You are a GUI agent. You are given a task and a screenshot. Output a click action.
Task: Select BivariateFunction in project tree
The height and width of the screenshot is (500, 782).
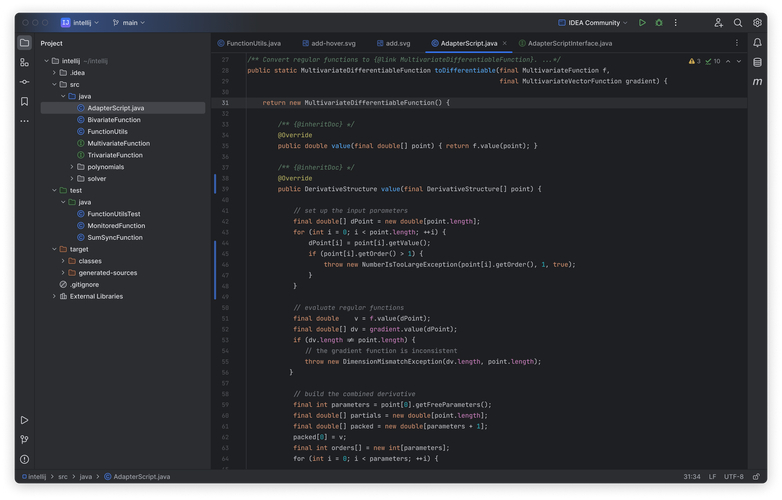(114, 120)
